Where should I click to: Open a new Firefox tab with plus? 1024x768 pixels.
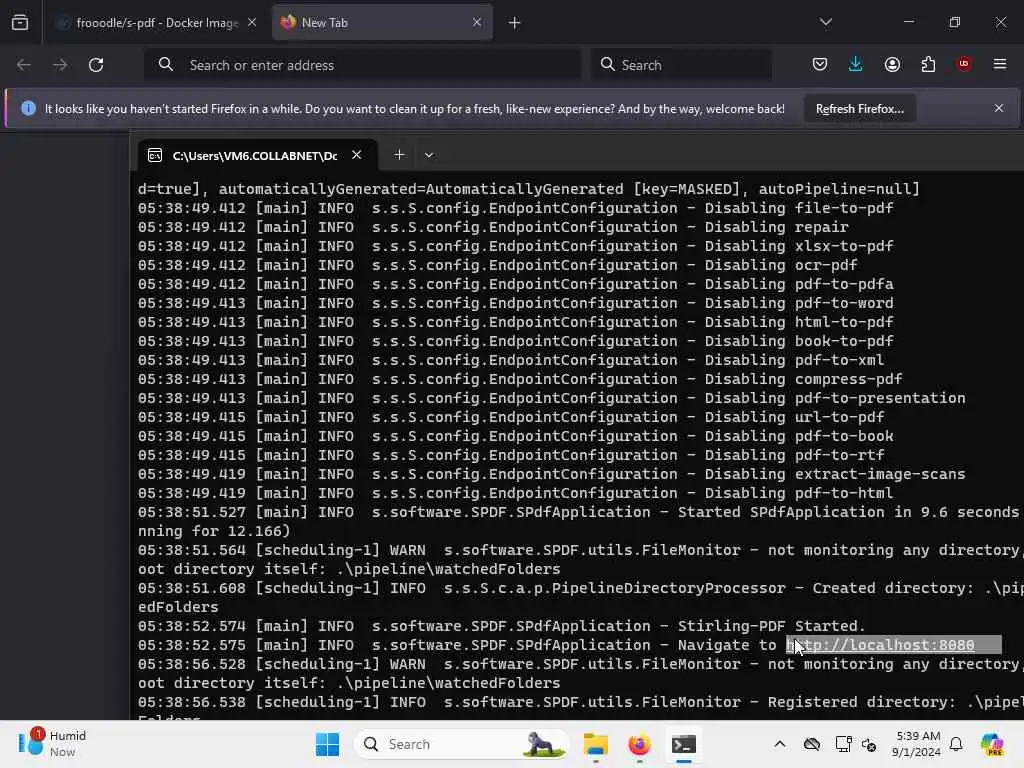point(515,23)
